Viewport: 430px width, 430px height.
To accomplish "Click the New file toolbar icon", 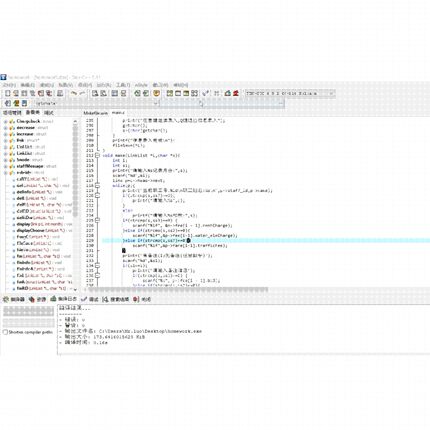I will pyautogui.click(x=8, y=93).
